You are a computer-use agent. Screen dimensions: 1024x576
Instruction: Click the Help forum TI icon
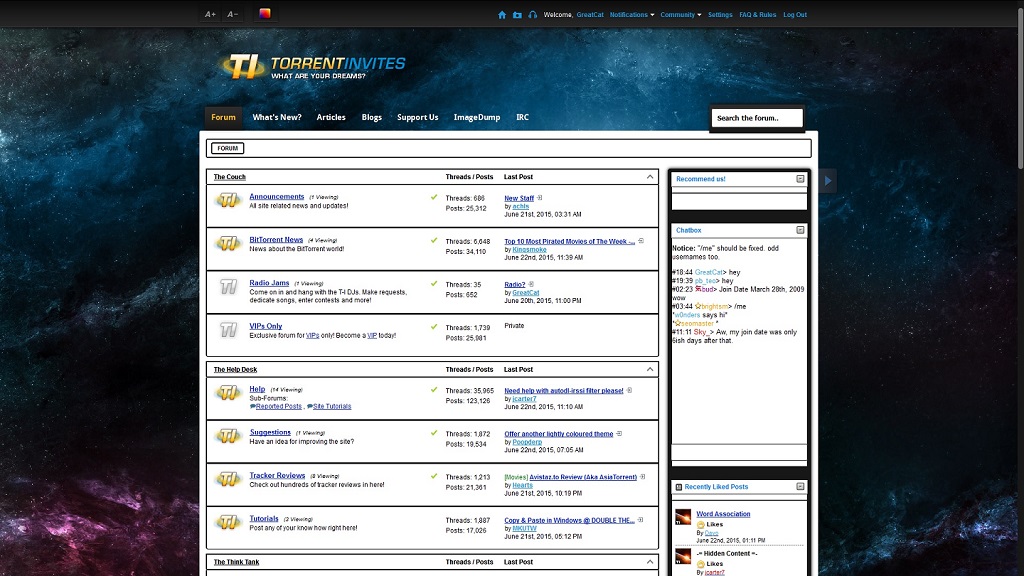pos(228,393)
